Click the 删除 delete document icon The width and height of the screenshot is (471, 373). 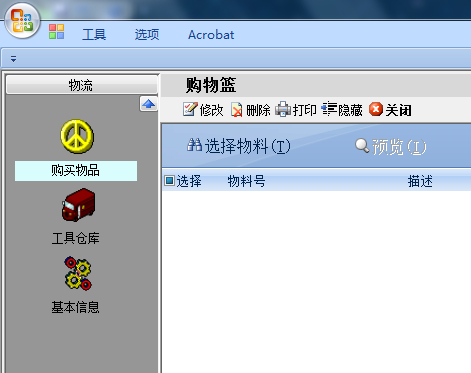(237, 110)
